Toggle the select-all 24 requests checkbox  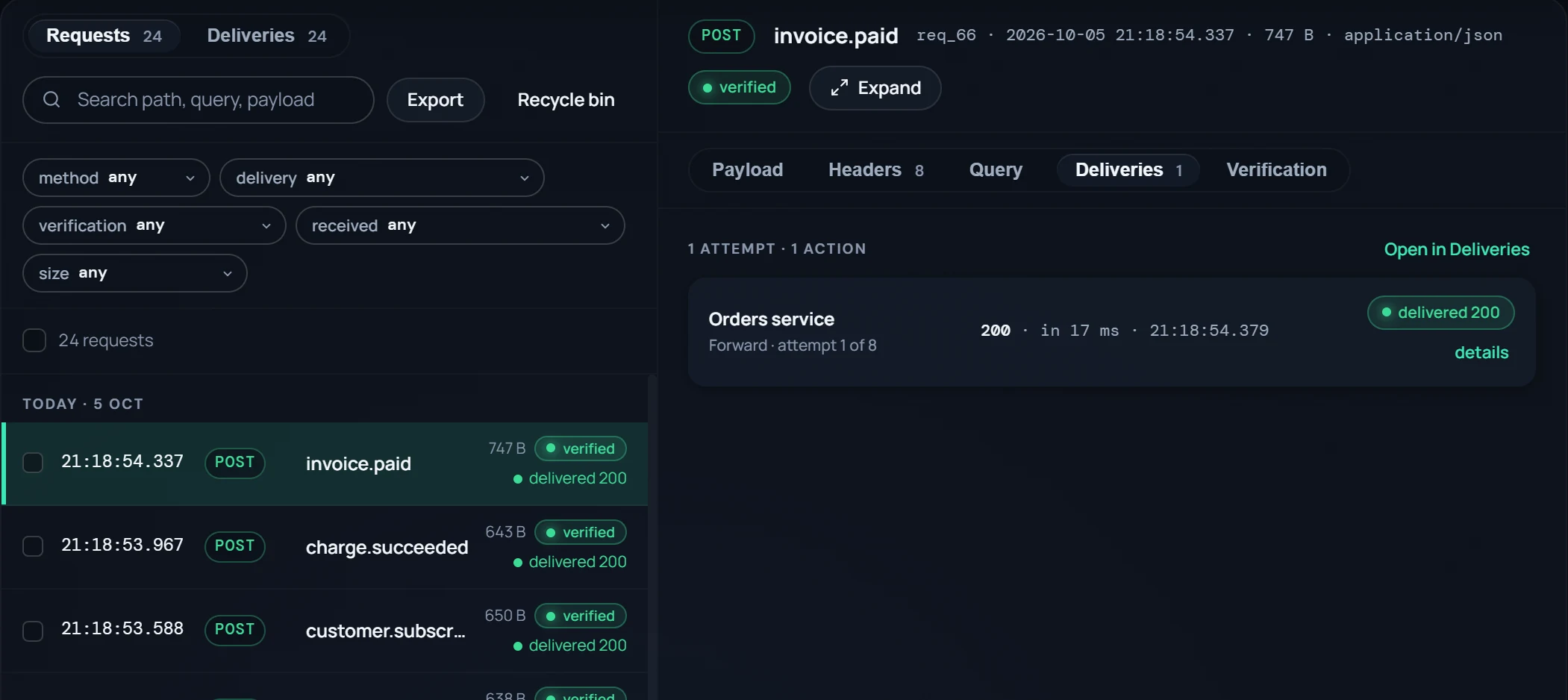[34, 340]
